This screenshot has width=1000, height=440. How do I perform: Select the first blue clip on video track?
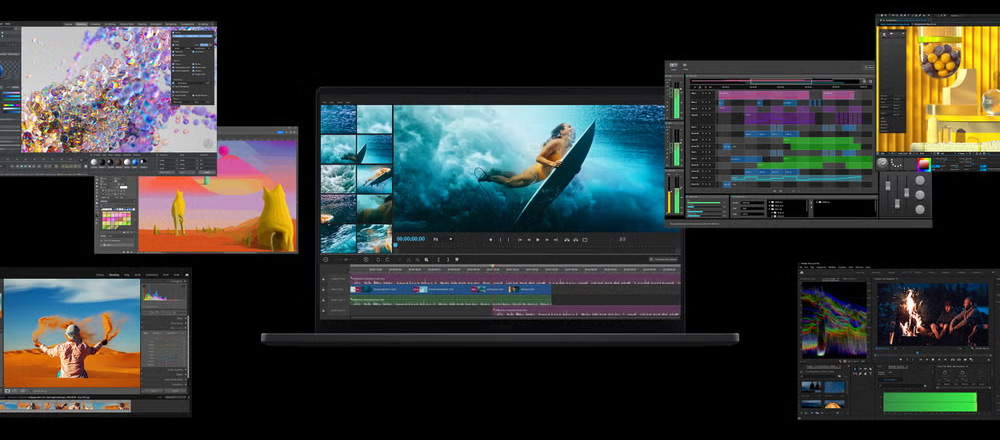pyautogui.click(x=381, y=290)
